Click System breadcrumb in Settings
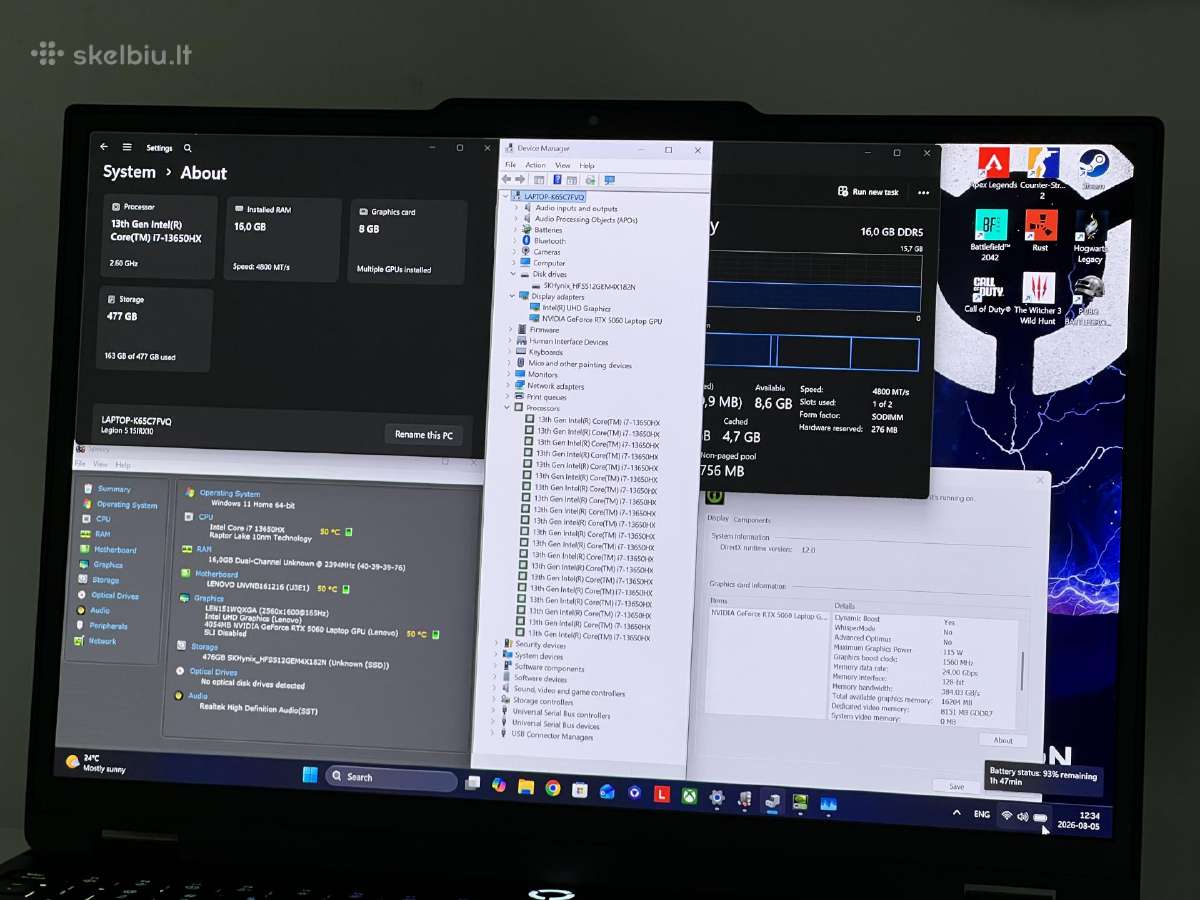 pos(129,172)
